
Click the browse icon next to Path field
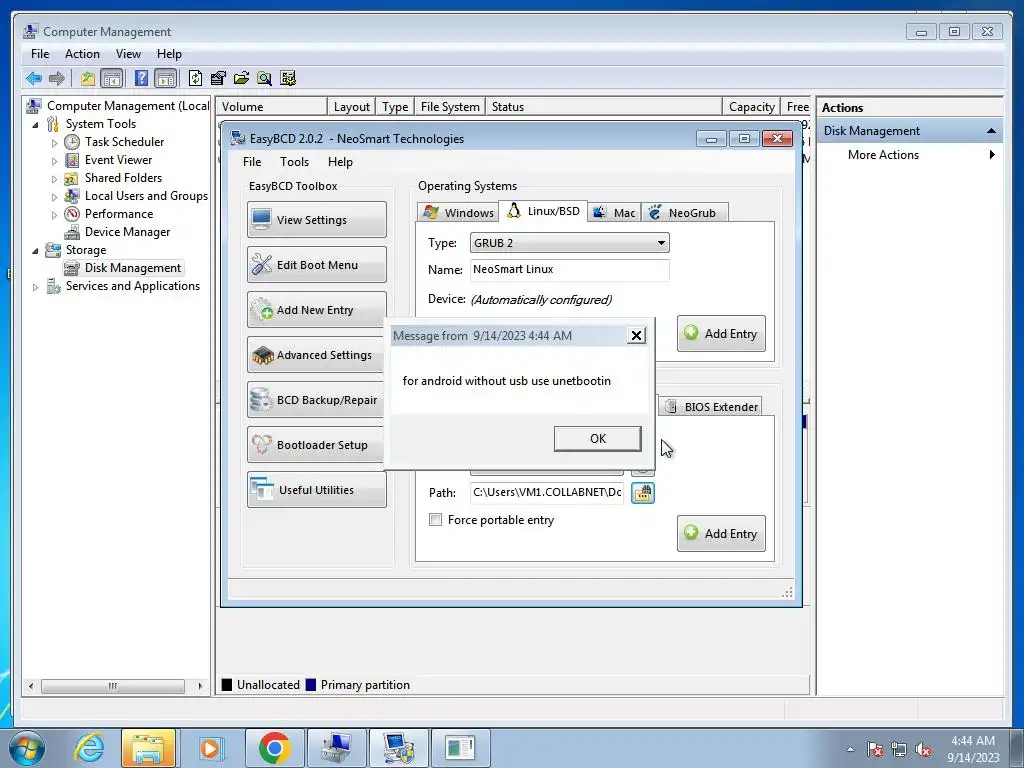point(643,492)
